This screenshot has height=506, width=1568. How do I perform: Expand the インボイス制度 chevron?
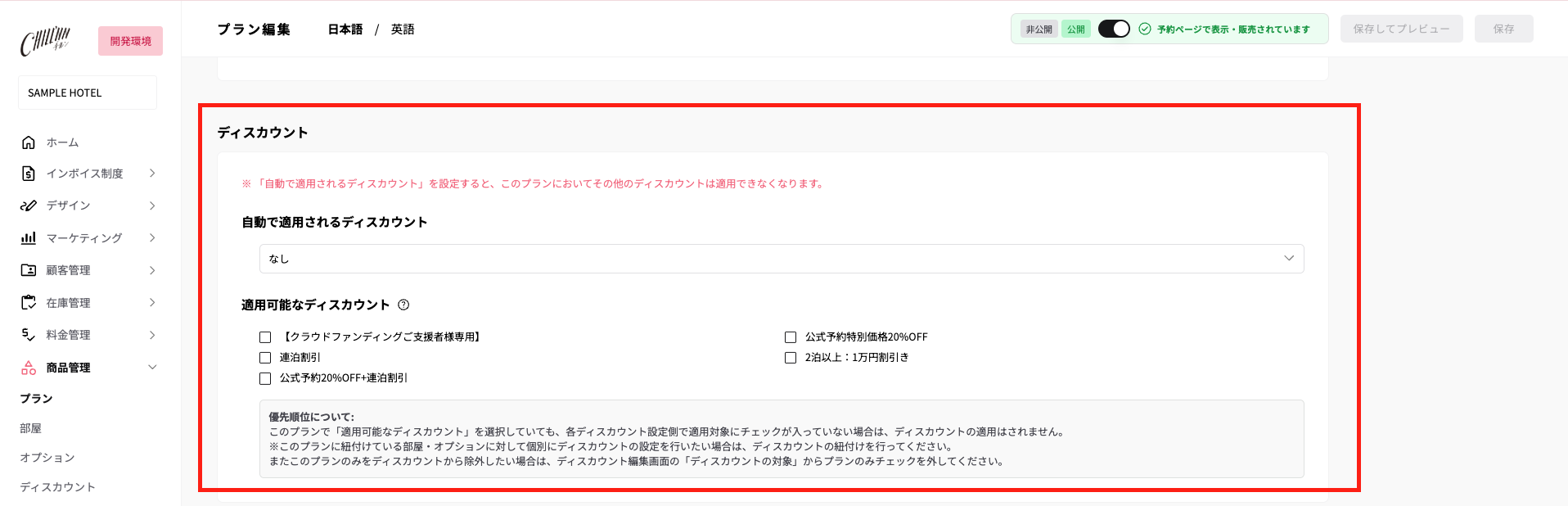click(152, 174)
